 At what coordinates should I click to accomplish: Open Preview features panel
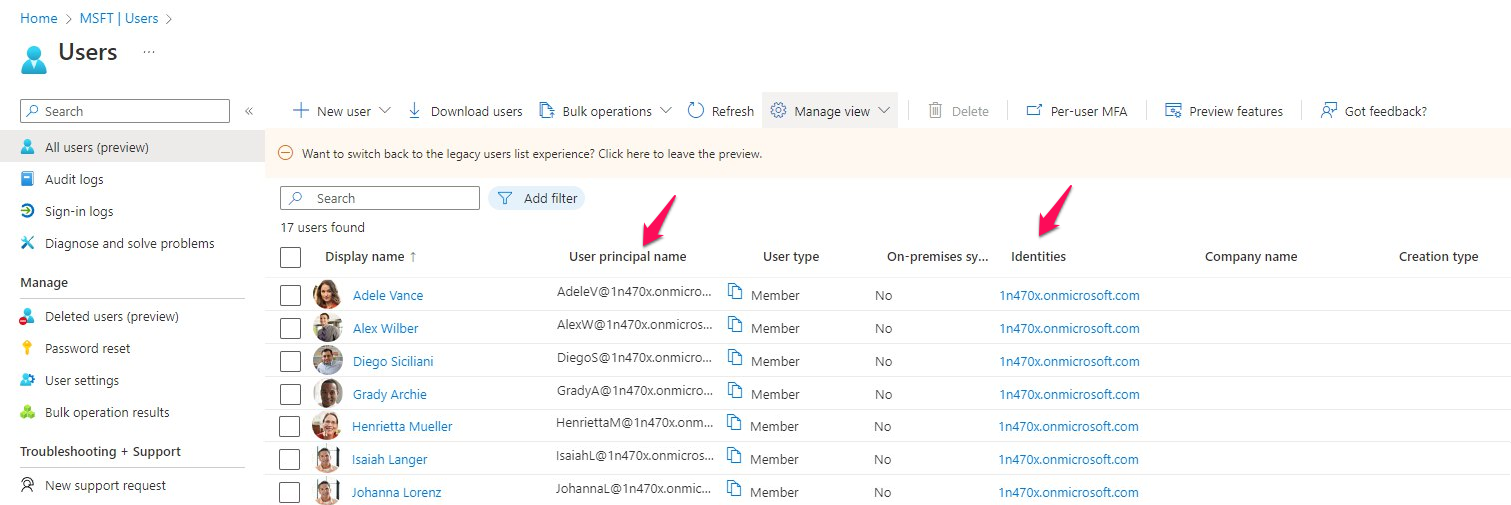click(1224, 111)
